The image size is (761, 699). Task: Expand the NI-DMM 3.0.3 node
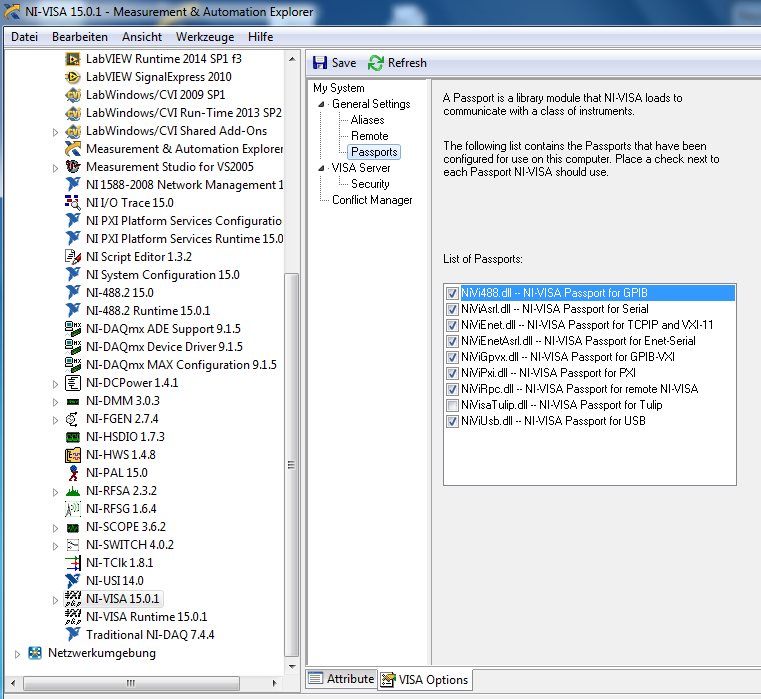click(55, 402)
